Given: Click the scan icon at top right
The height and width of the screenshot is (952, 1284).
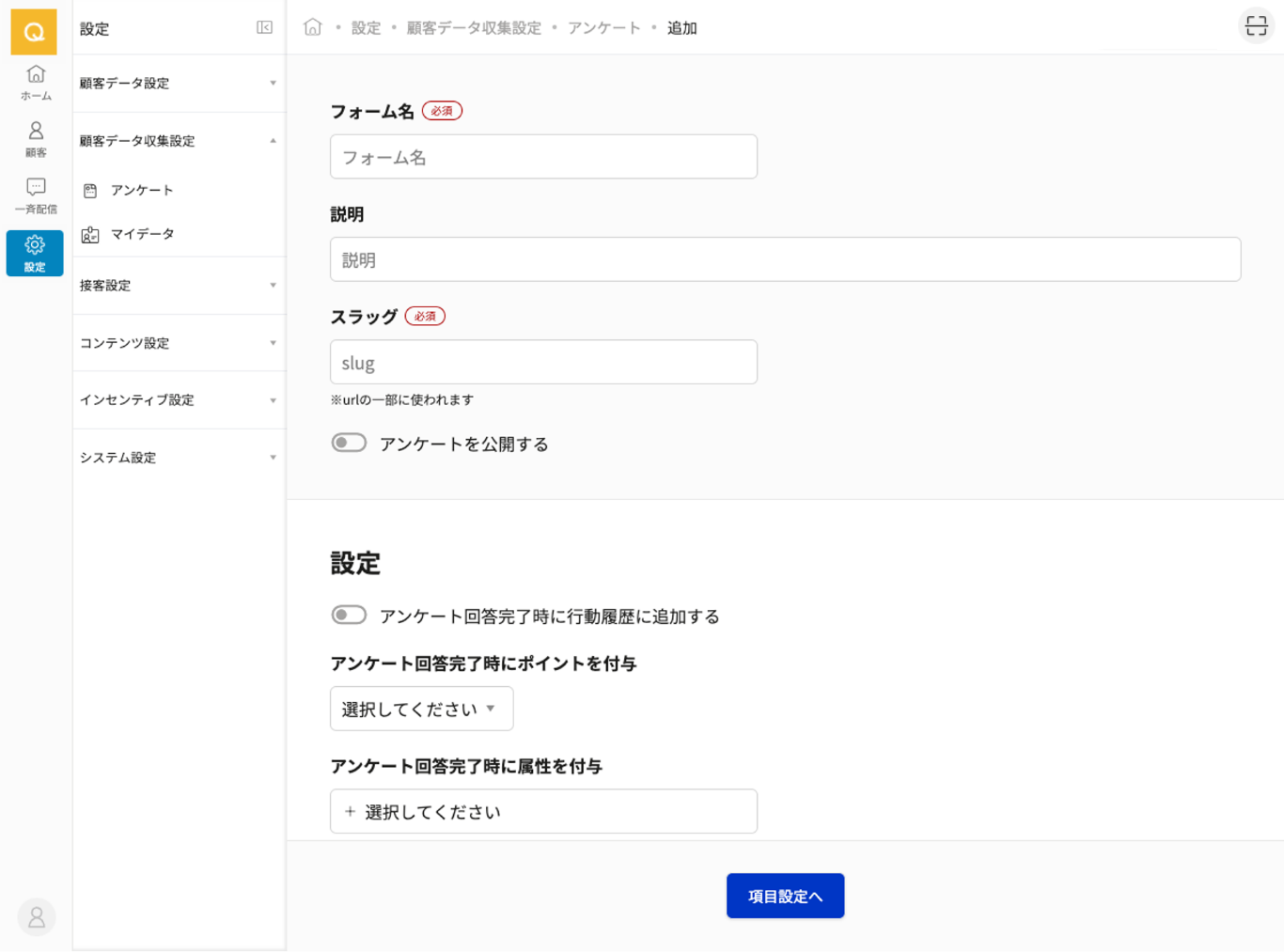Looking at the screenshot, I should [x=1256, y=26].
